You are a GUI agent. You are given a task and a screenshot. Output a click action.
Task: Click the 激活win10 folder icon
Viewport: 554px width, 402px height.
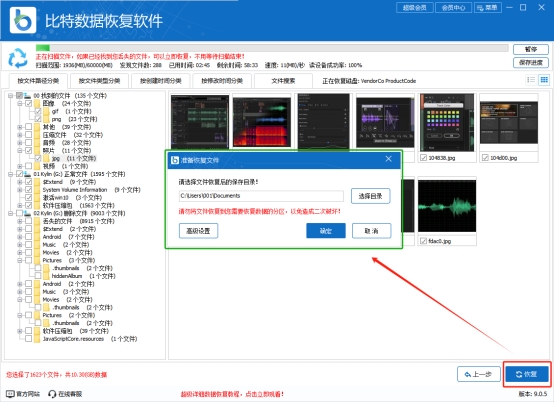coord(37,197)
